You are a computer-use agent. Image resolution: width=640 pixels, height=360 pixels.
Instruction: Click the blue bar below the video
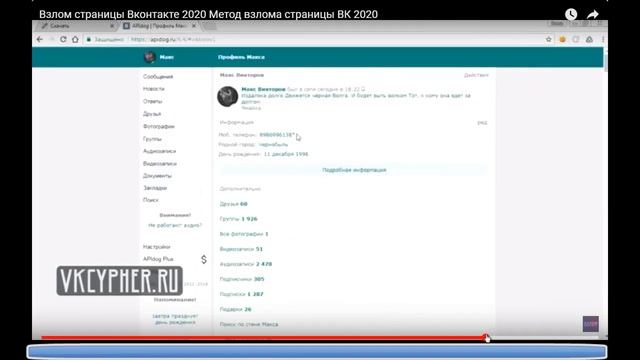tap(317, 352)
